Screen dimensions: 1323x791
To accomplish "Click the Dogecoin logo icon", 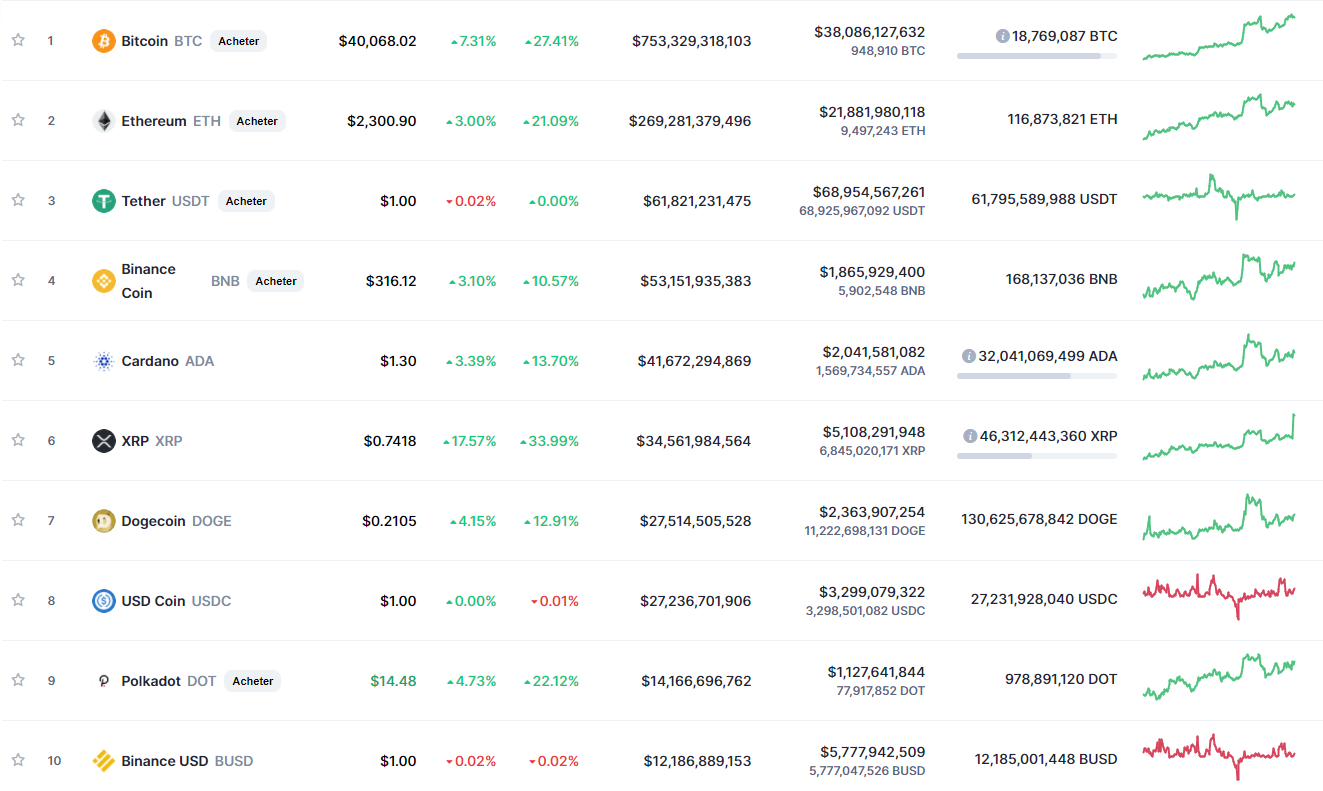I will point(104,521).
